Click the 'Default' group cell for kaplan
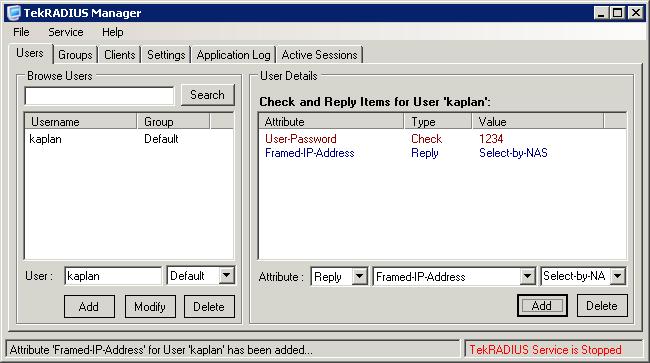650x363 pixels. click(x=161, y=139)
